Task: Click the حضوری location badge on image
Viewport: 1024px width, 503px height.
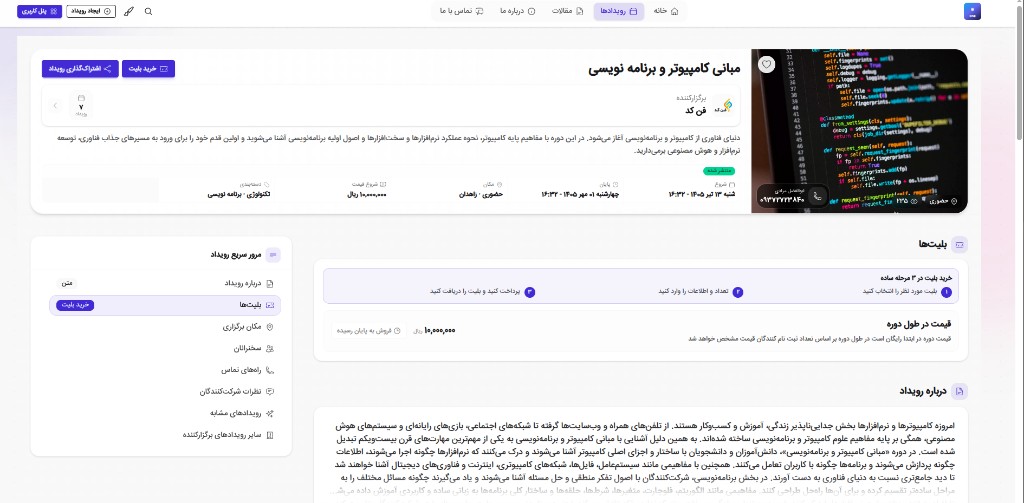Action: coord(942,201)
